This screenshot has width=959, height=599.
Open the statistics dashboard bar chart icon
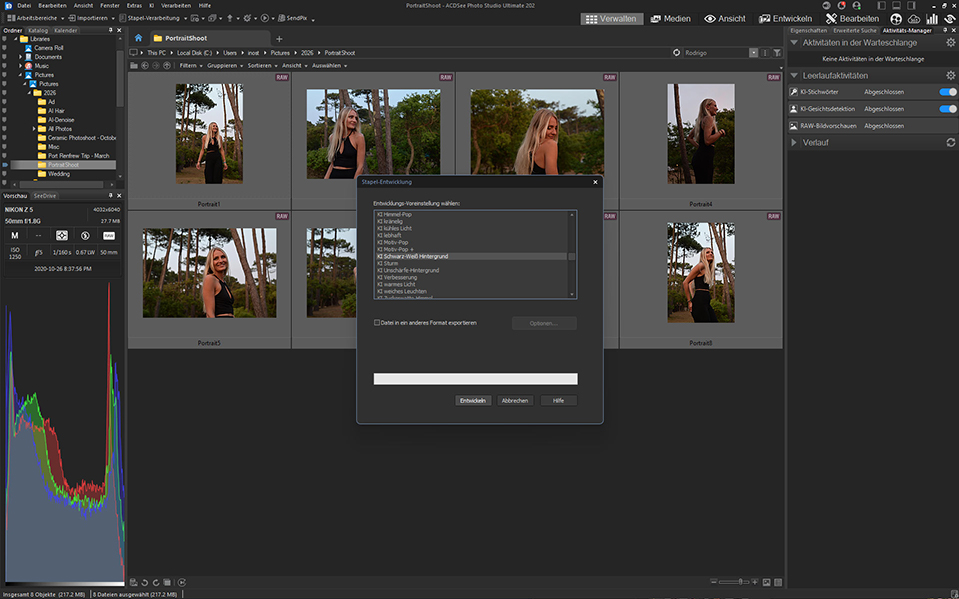[932, 18]
